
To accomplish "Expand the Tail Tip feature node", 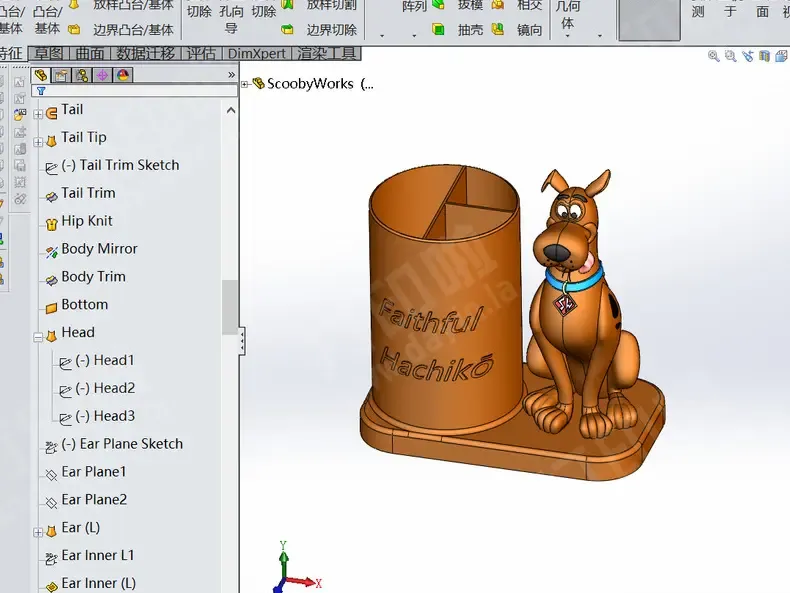I will tap(38, 142).
